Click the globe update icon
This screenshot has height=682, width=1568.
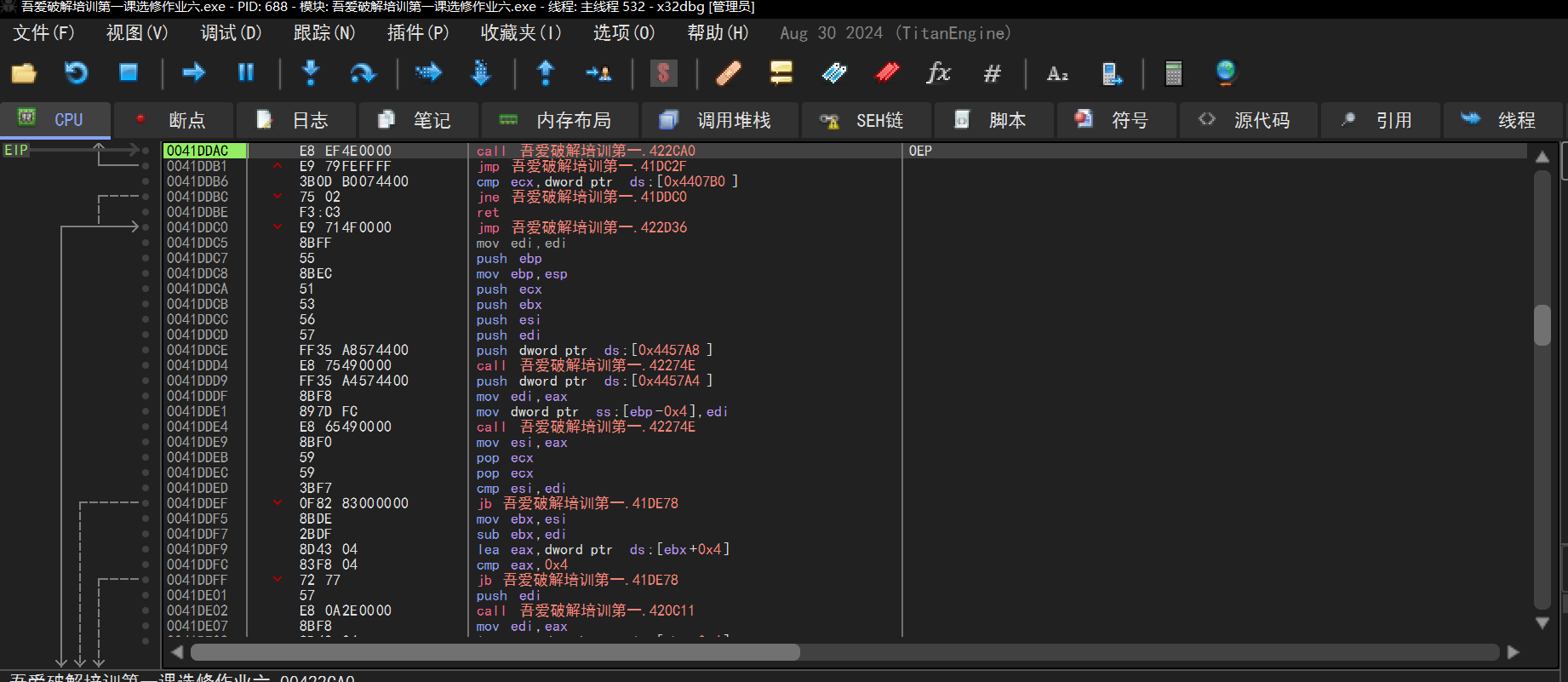click(x=1226, y=73)
